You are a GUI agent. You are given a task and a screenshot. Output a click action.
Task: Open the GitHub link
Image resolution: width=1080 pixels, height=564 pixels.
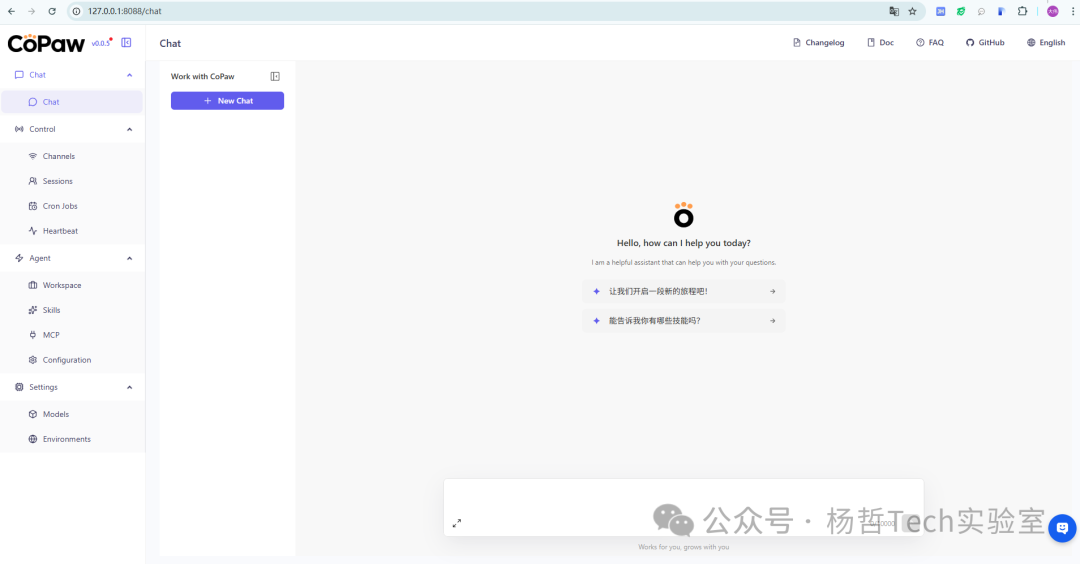(x=985, y=43)
